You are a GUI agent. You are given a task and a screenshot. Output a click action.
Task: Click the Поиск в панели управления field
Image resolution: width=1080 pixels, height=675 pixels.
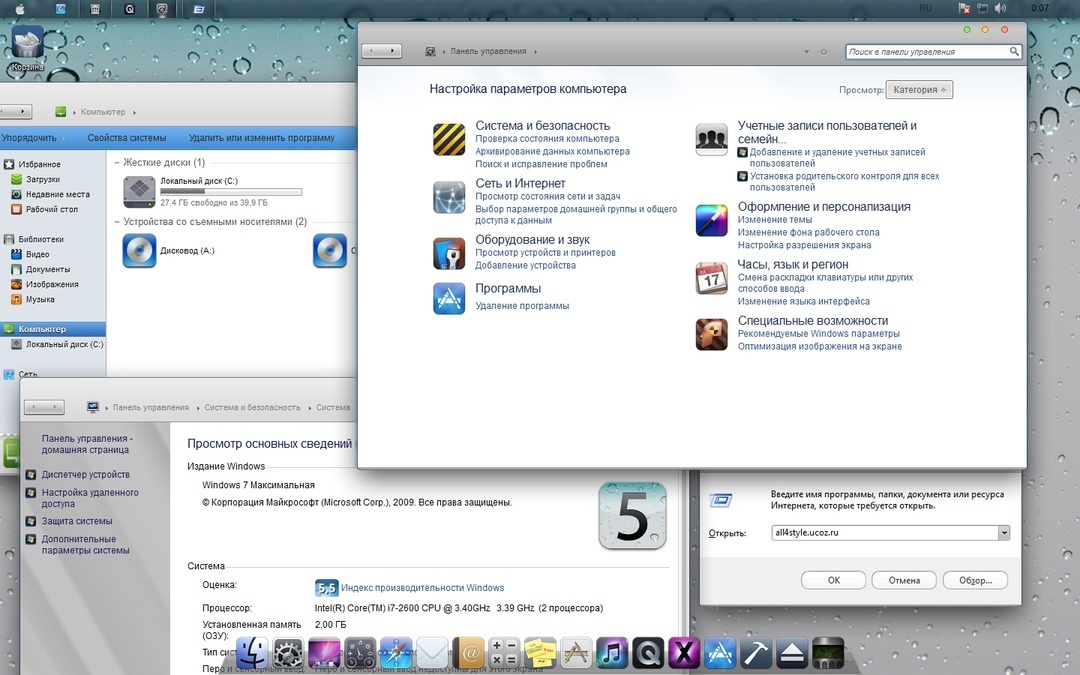(x=926, y=51)
